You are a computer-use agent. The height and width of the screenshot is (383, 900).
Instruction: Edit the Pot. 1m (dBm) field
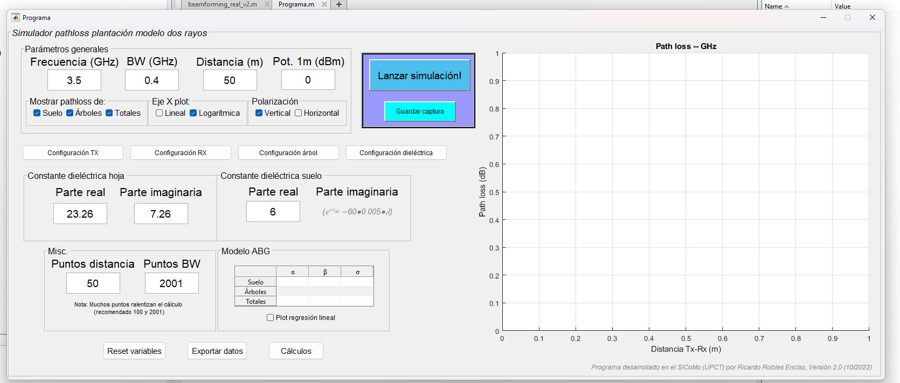[x=308, y=80]
